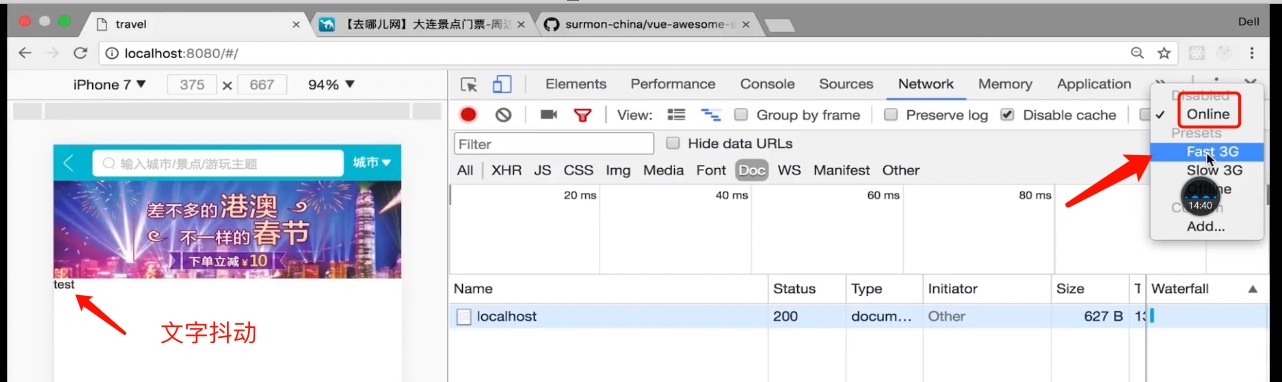Switch to large request rows view icon
The height and width of the screenshot is (382, 1282).
pyautogui.click(x=677, y=115)
